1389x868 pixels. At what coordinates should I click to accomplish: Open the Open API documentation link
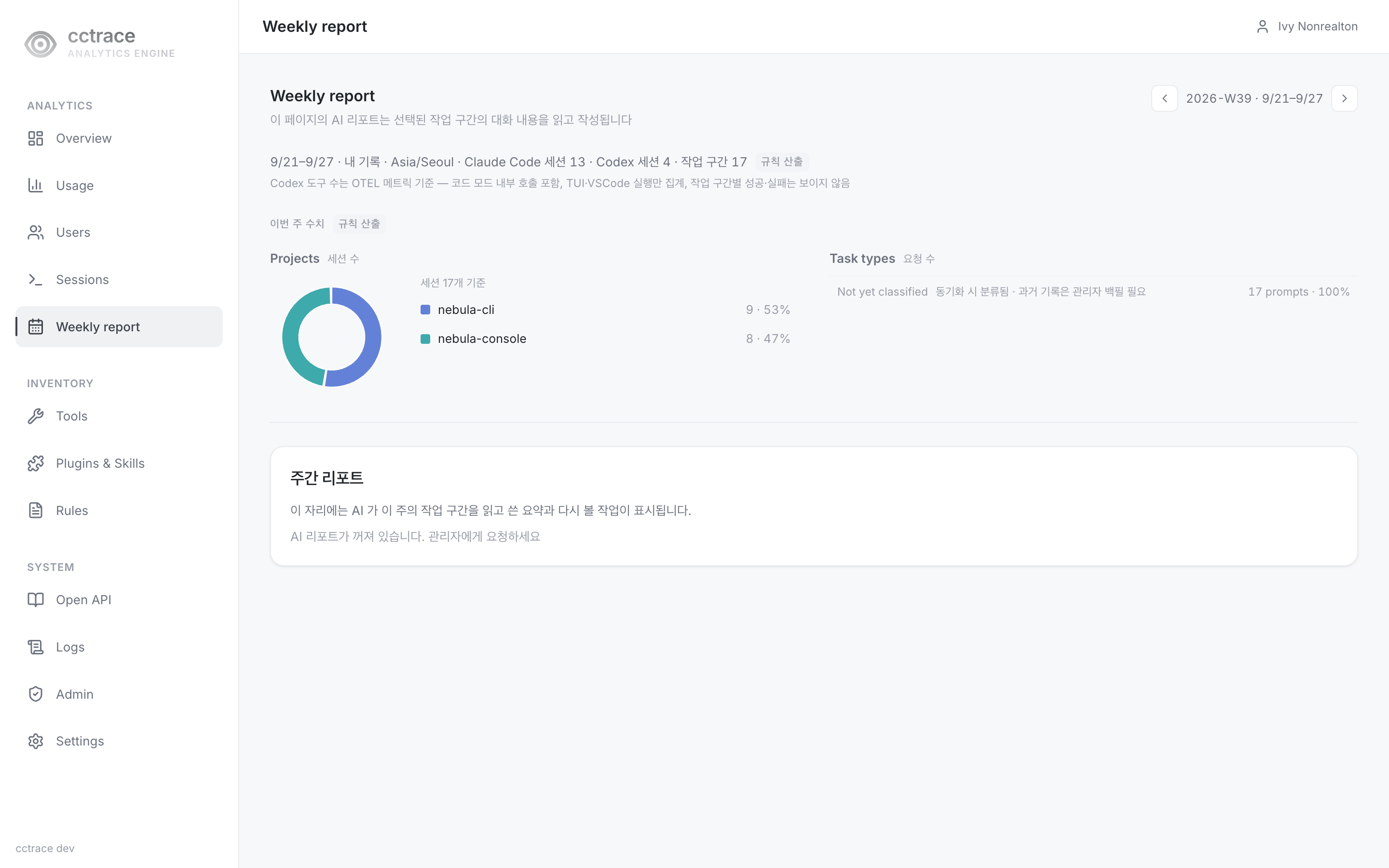pos(119,600)
